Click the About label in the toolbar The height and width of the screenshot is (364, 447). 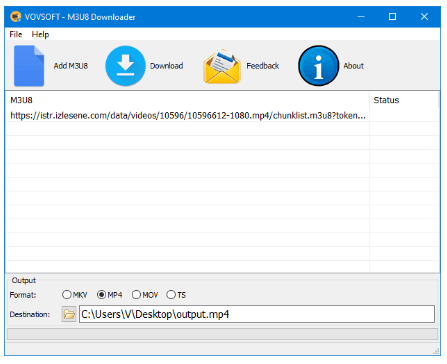pos(354,66)
